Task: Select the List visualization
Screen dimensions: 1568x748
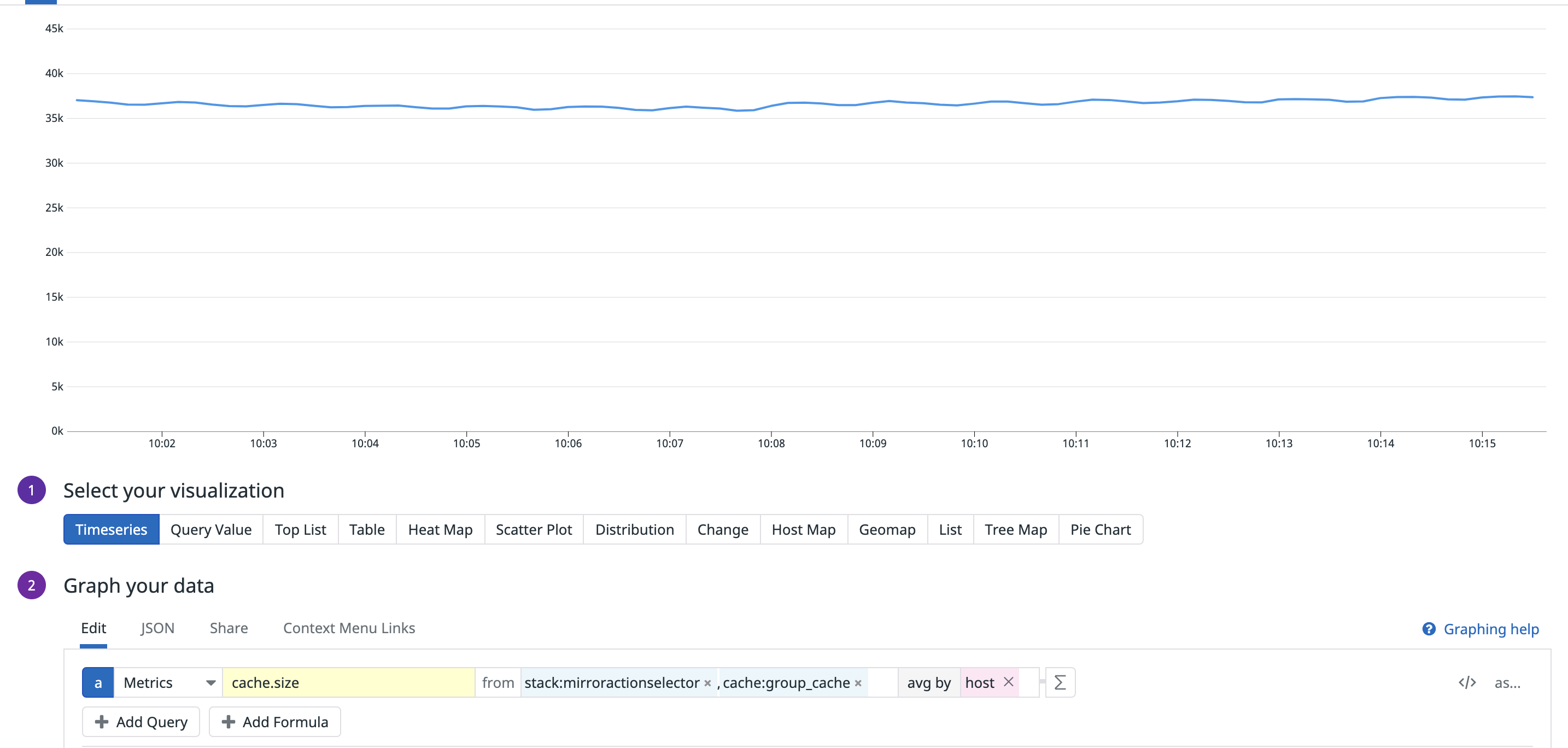Action: coord(950,529)
